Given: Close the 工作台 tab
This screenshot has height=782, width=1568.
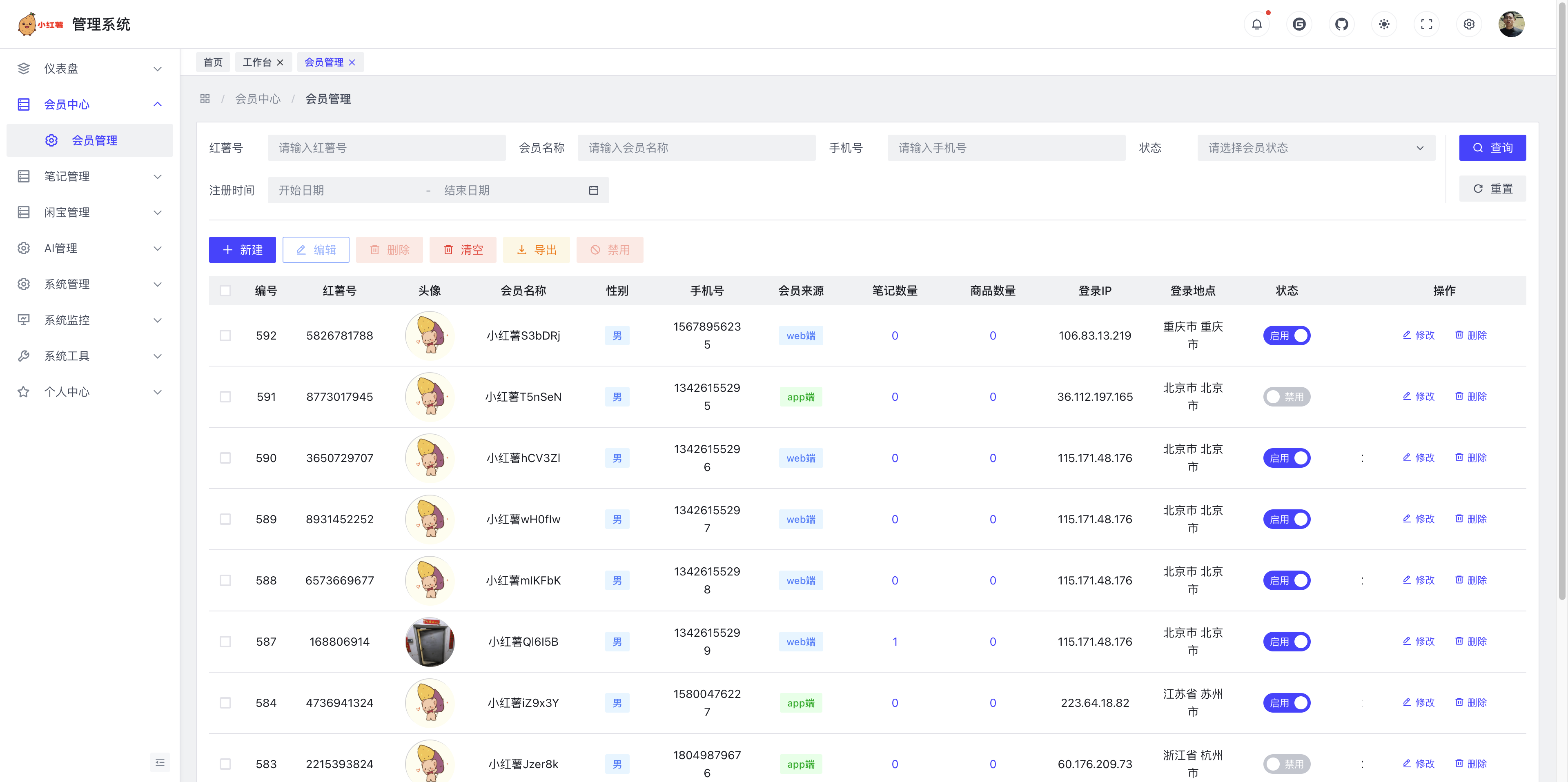Looking at the screenshot, I should (280, 62).
